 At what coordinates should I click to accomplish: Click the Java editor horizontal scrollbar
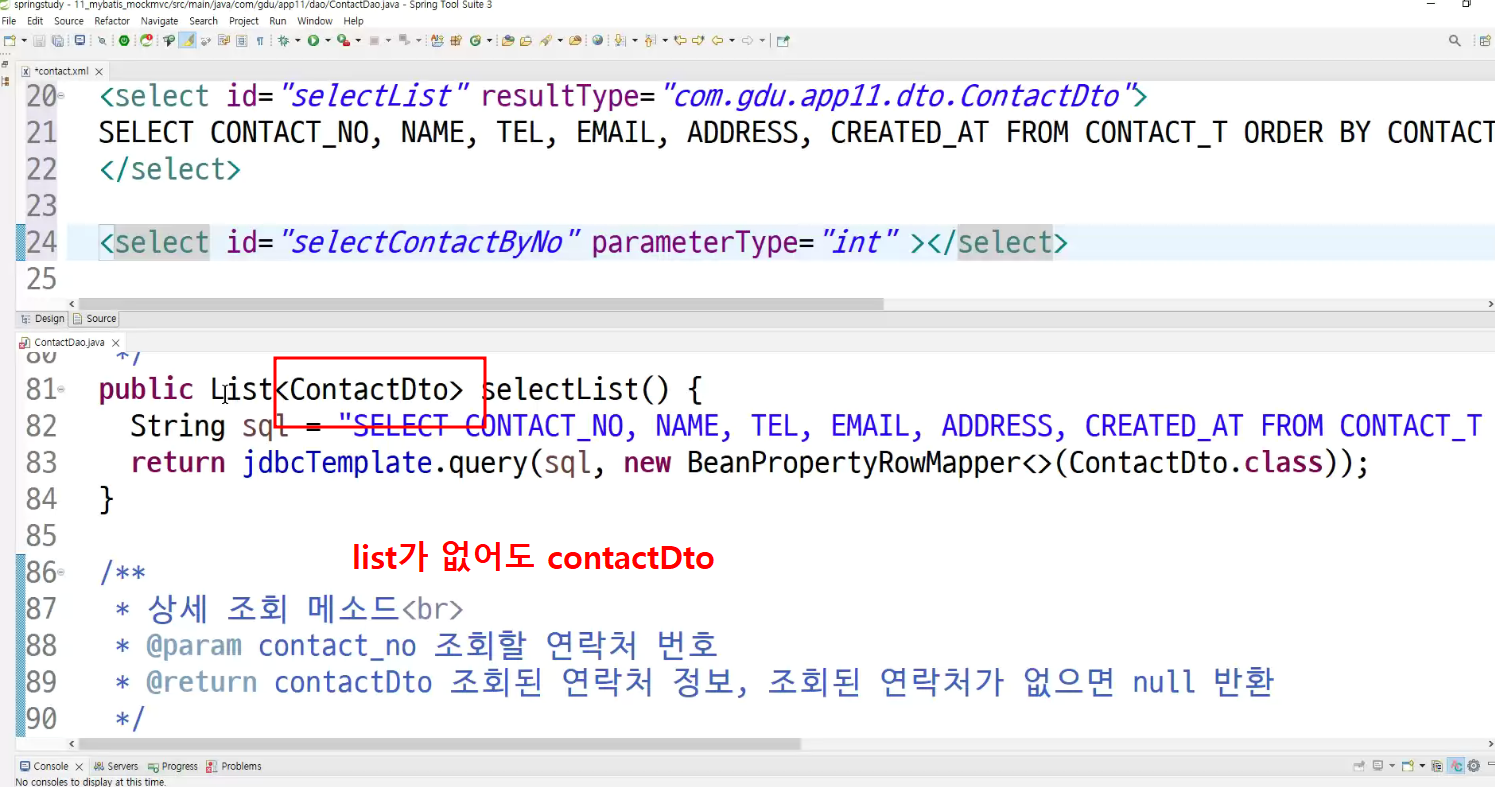439,744
